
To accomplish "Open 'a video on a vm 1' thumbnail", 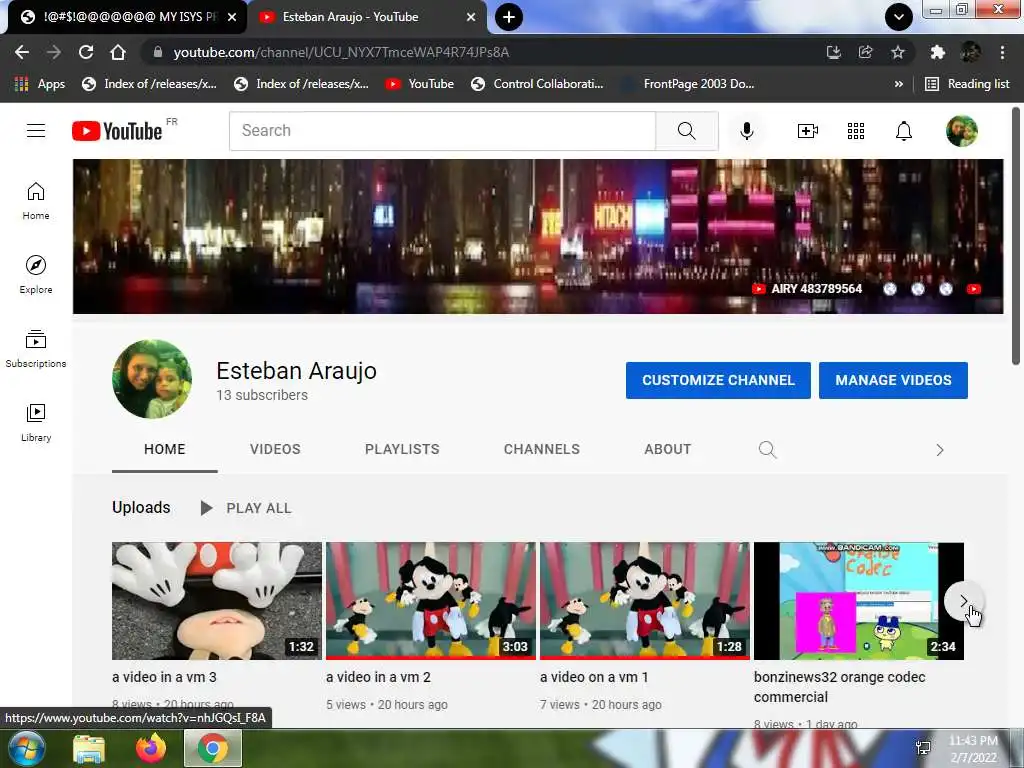I will pos(645,601).
